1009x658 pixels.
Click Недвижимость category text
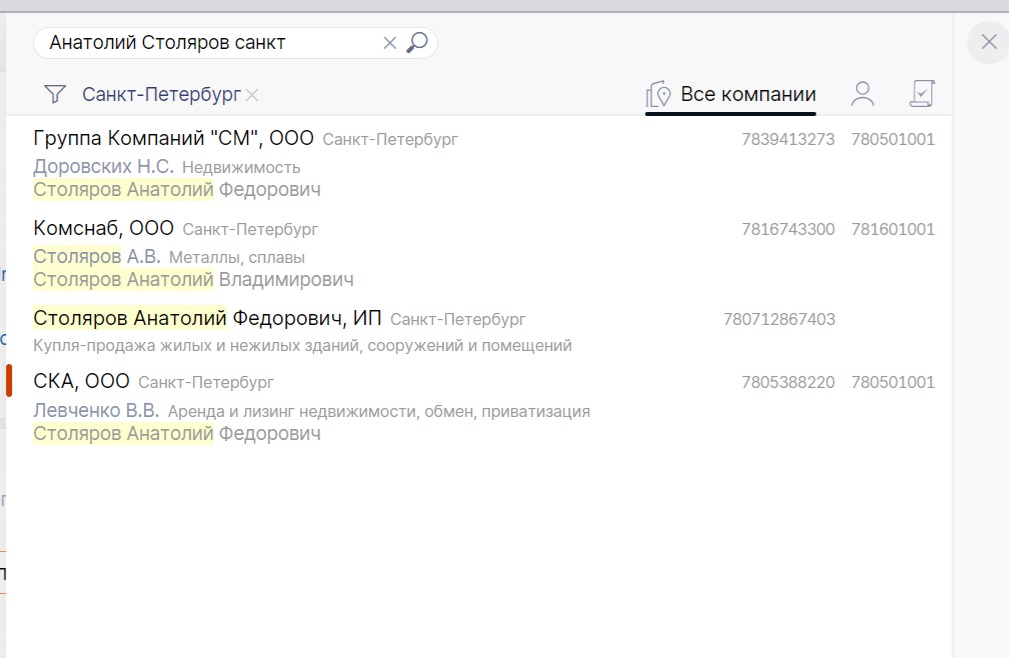tap(241, 167)
